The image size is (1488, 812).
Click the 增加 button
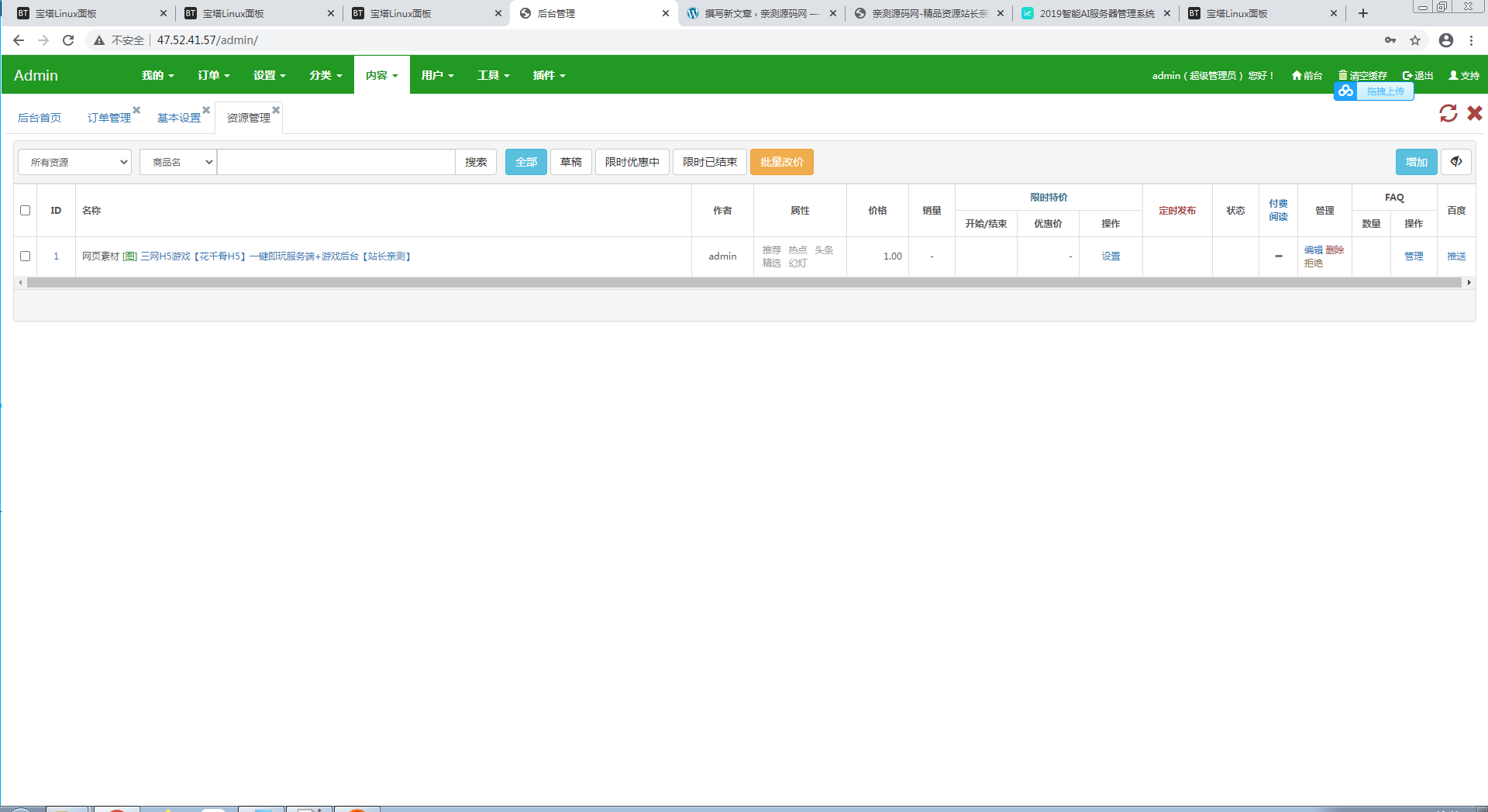click(1417, 162)
